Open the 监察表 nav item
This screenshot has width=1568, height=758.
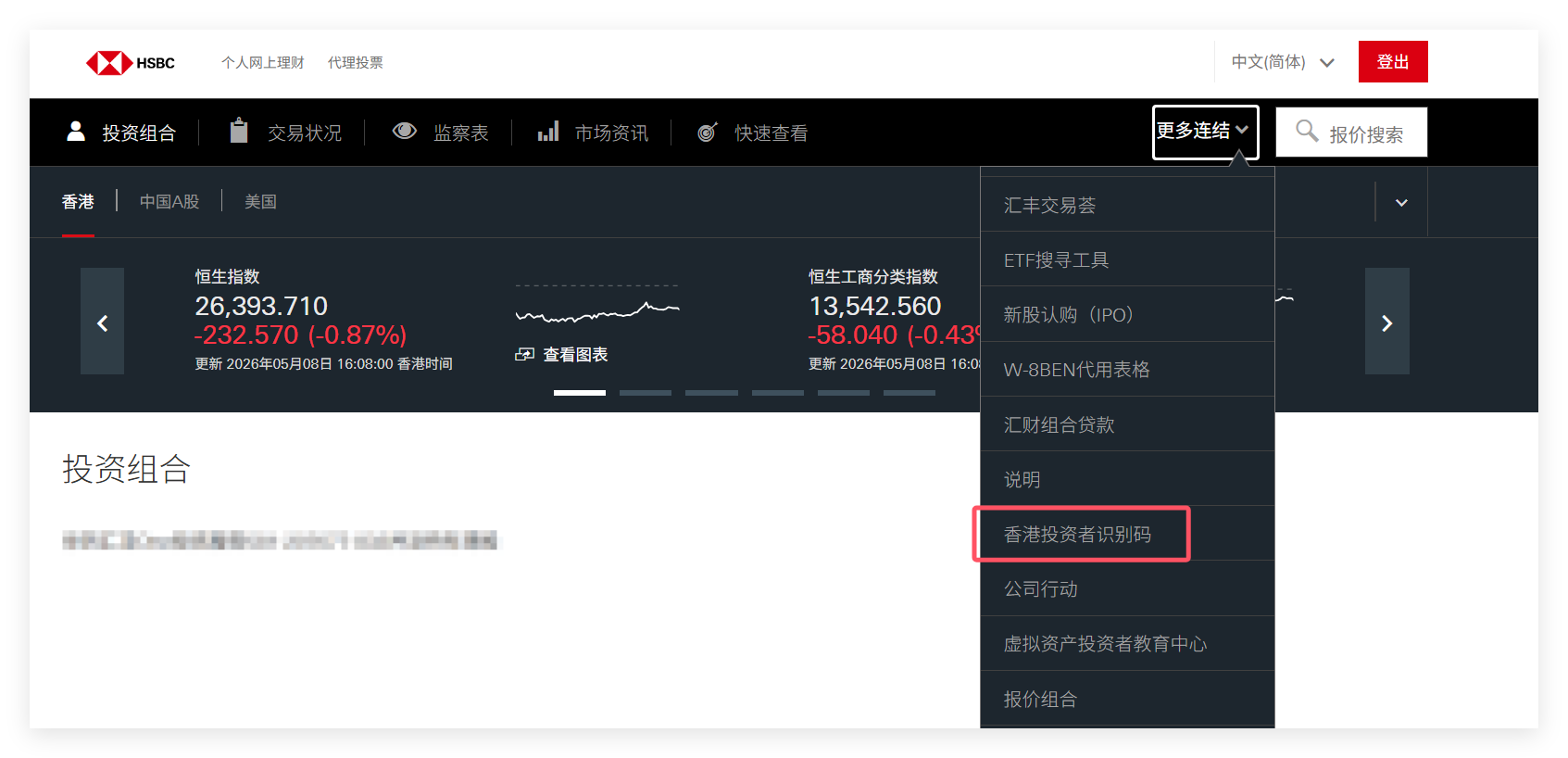pos(461,133)
